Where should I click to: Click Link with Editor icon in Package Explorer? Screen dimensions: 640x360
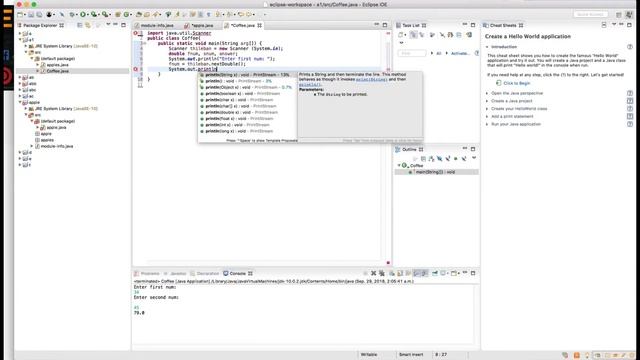88,25
